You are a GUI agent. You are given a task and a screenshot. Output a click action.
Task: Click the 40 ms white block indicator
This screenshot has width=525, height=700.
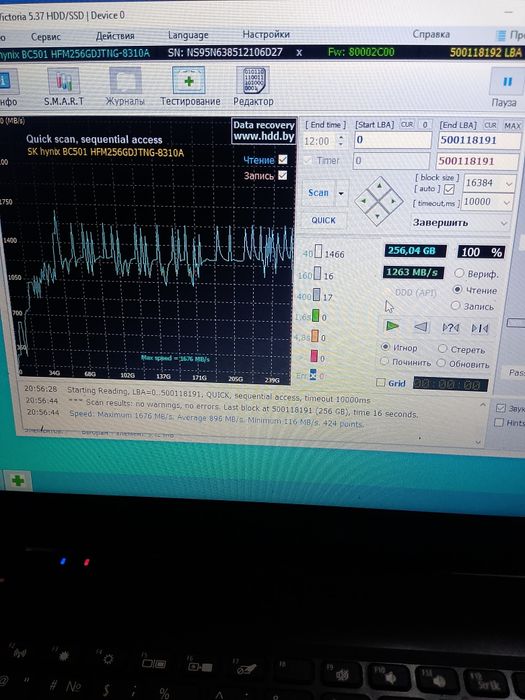pyautogui.click(x=318, y=252)
